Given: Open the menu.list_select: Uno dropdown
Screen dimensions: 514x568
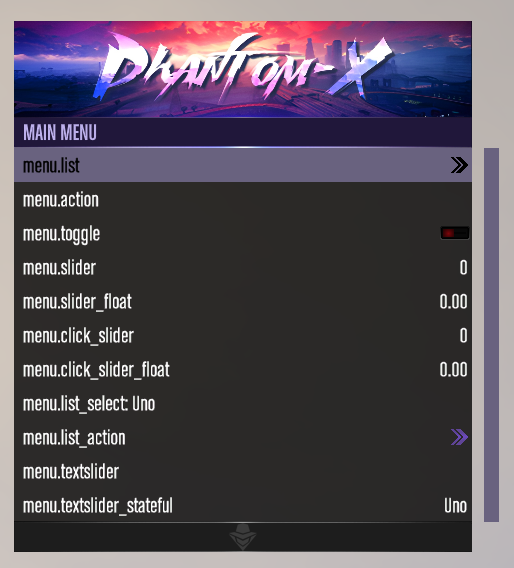Looking at the screenshot, I should coord(243,404).
